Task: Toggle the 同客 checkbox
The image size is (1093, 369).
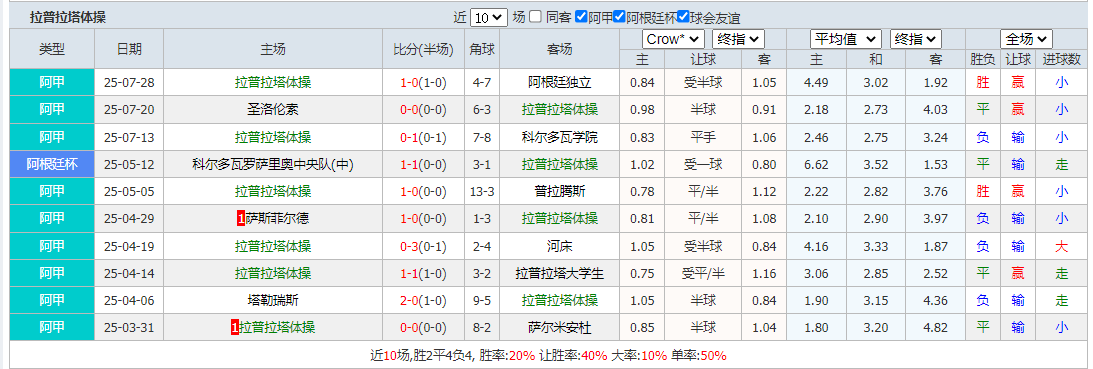Action: 535,17
